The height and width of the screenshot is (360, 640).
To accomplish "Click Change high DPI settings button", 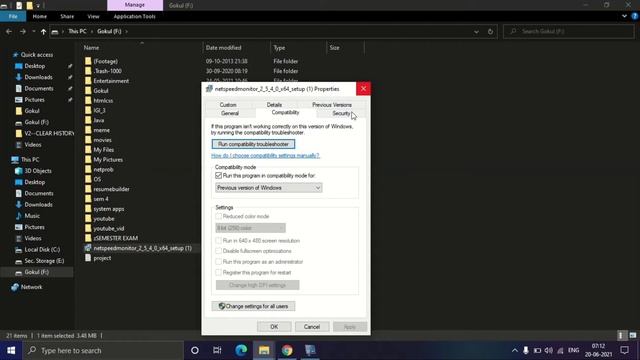I will click(258, 285).
